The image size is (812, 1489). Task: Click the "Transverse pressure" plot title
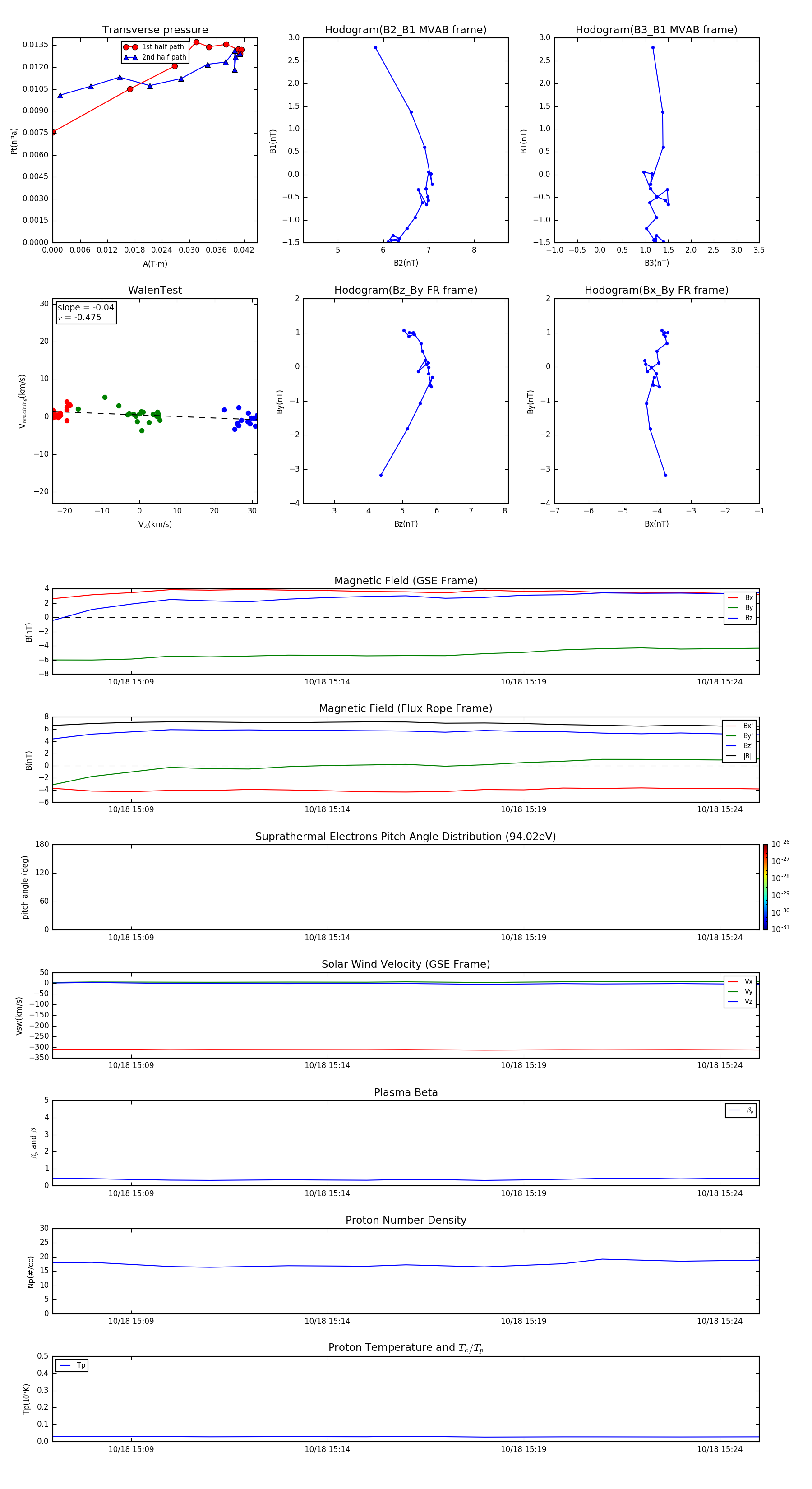[x=155, y=30]
